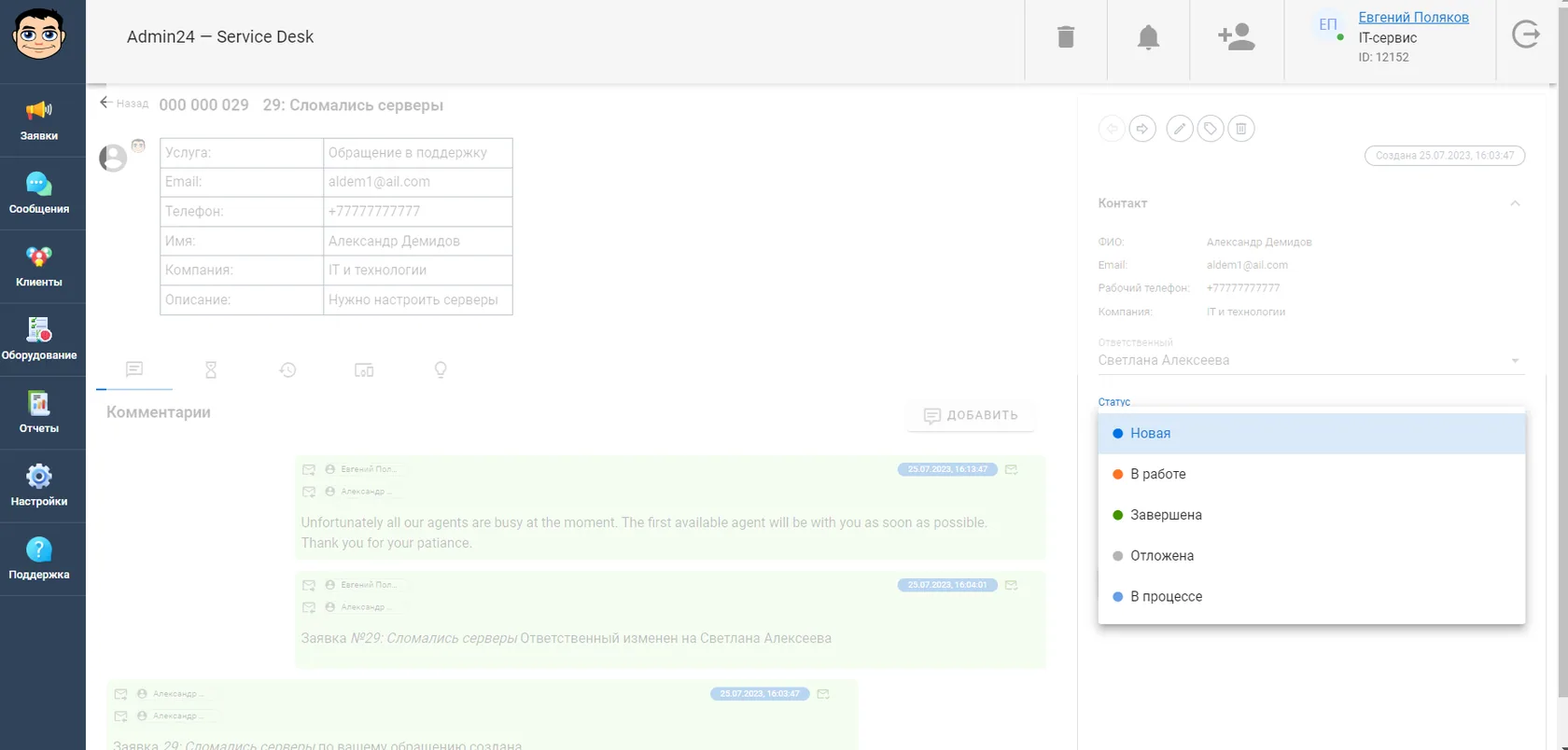1568x750 pixels.
Task: Click the ДОБАВИТЬ comment button
Action: tap(971, 415)
